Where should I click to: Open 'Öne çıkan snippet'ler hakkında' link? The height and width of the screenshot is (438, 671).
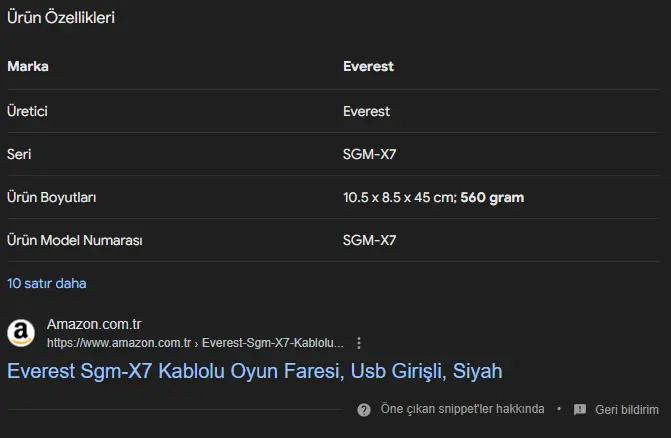462,409
